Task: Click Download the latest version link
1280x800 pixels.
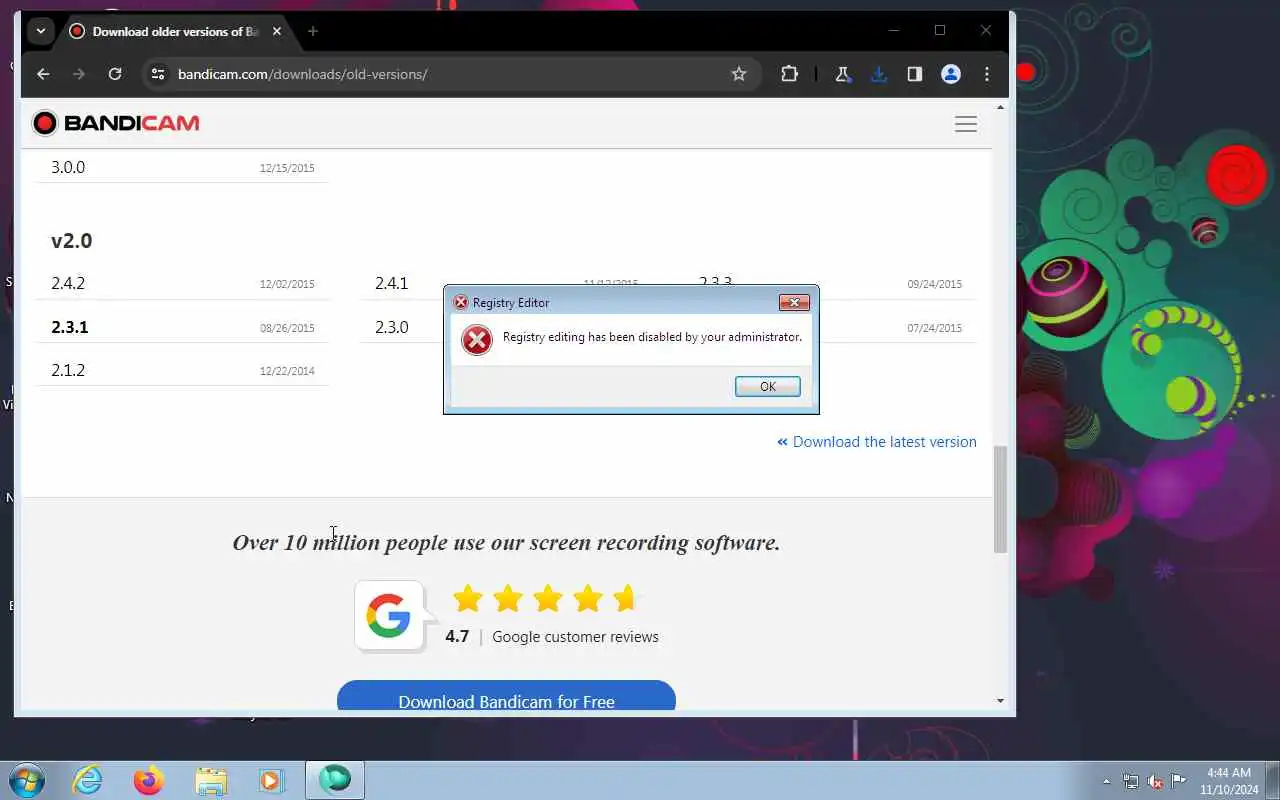Action: [877, 442]
